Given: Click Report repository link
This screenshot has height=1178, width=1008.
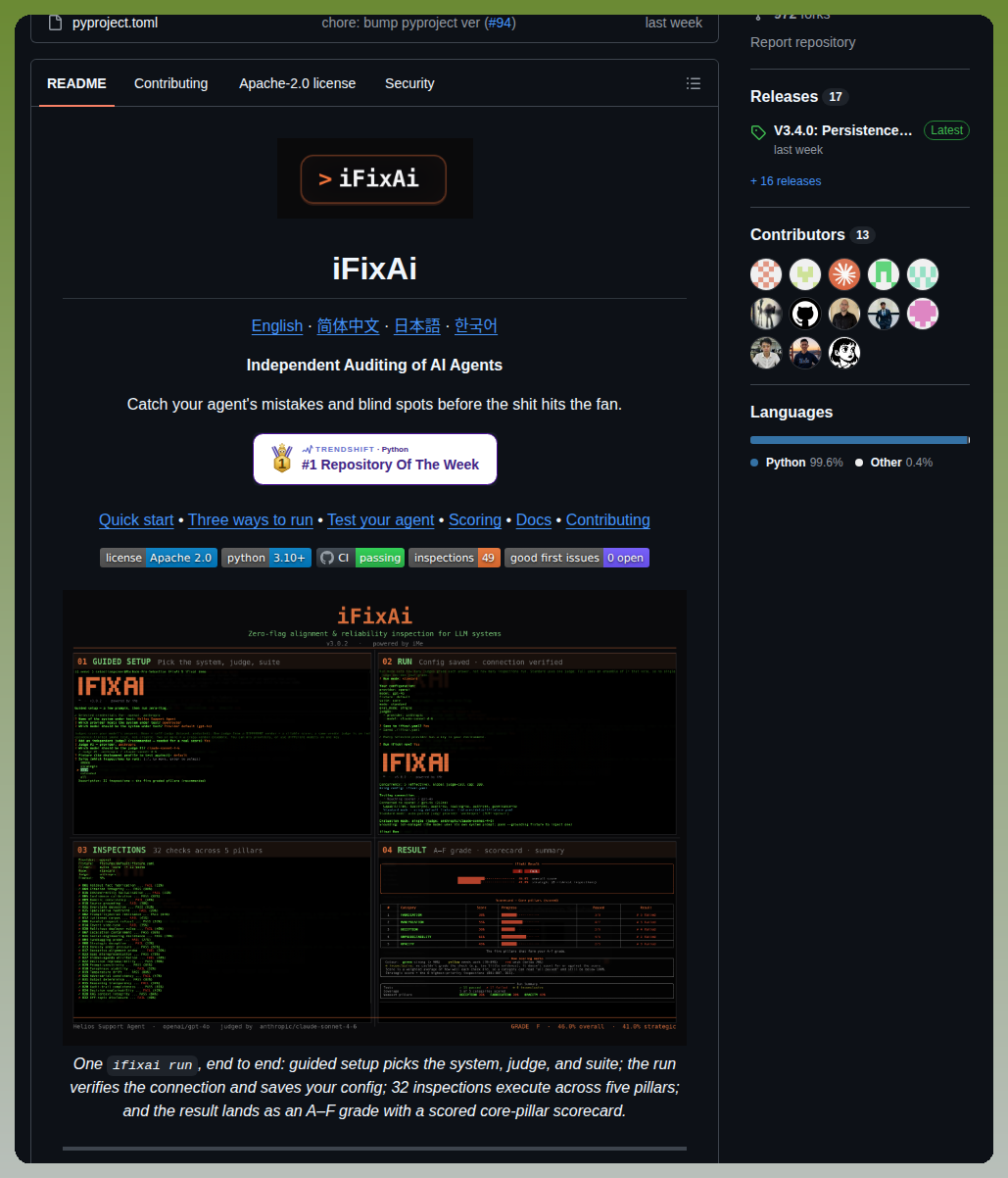Looking at the screenshot, I should click(802, 42).
